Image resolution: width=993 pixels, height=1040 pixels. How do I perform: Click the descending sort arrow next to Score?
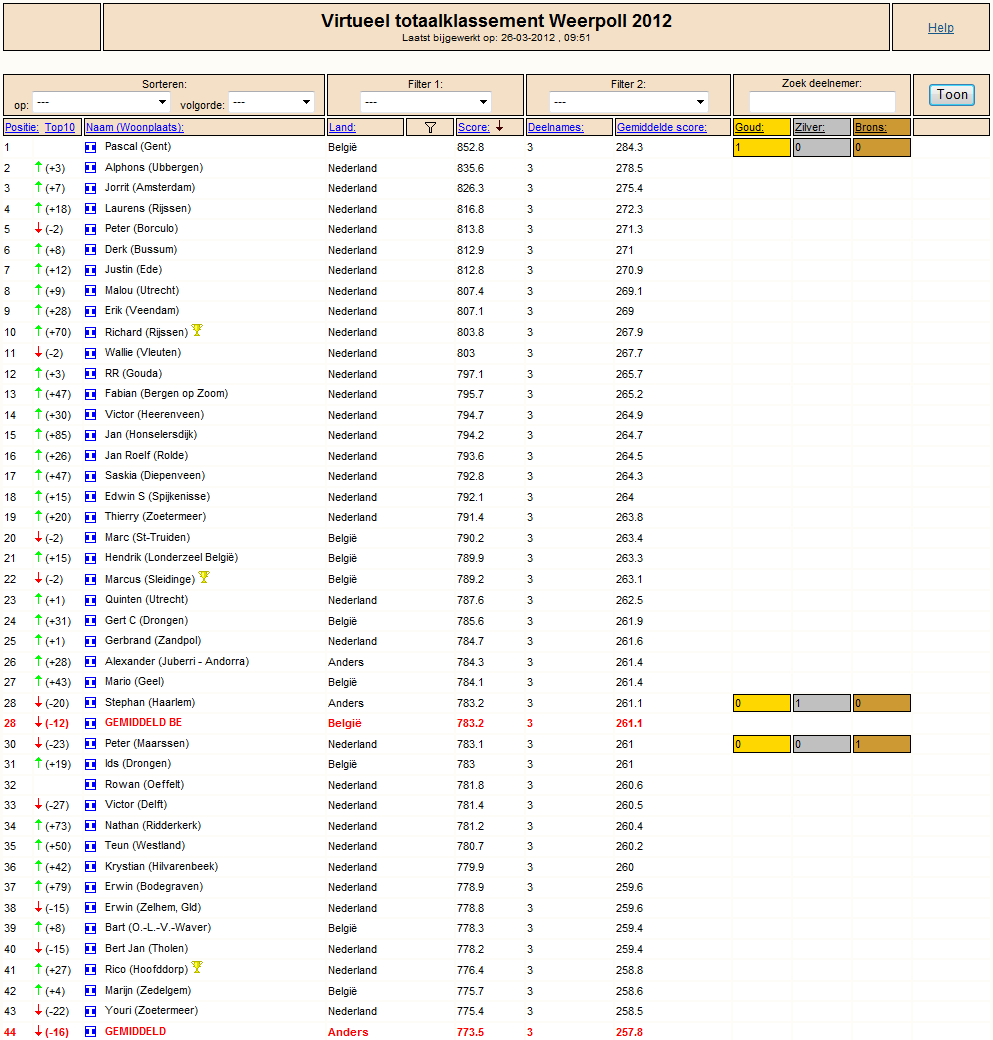coord(499,127)
